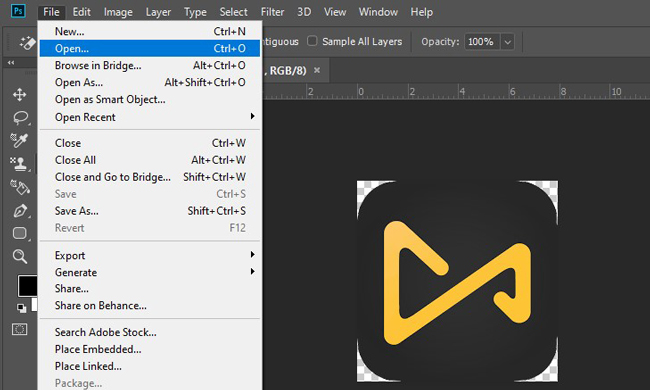The image size is (650, 390).
Task: Choose Browse in Bridge...
Action: 150,65
